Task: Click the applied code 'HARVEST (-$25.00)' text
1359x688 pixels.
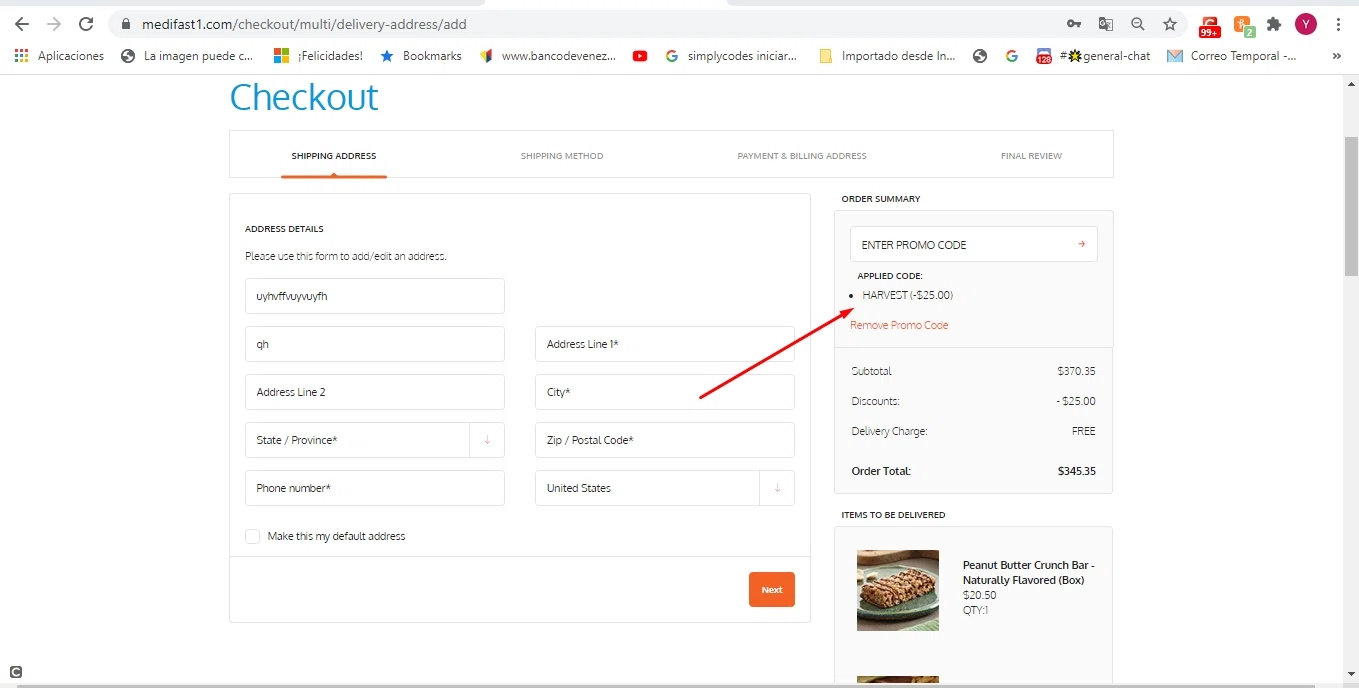Action: (x=908, y=295)
